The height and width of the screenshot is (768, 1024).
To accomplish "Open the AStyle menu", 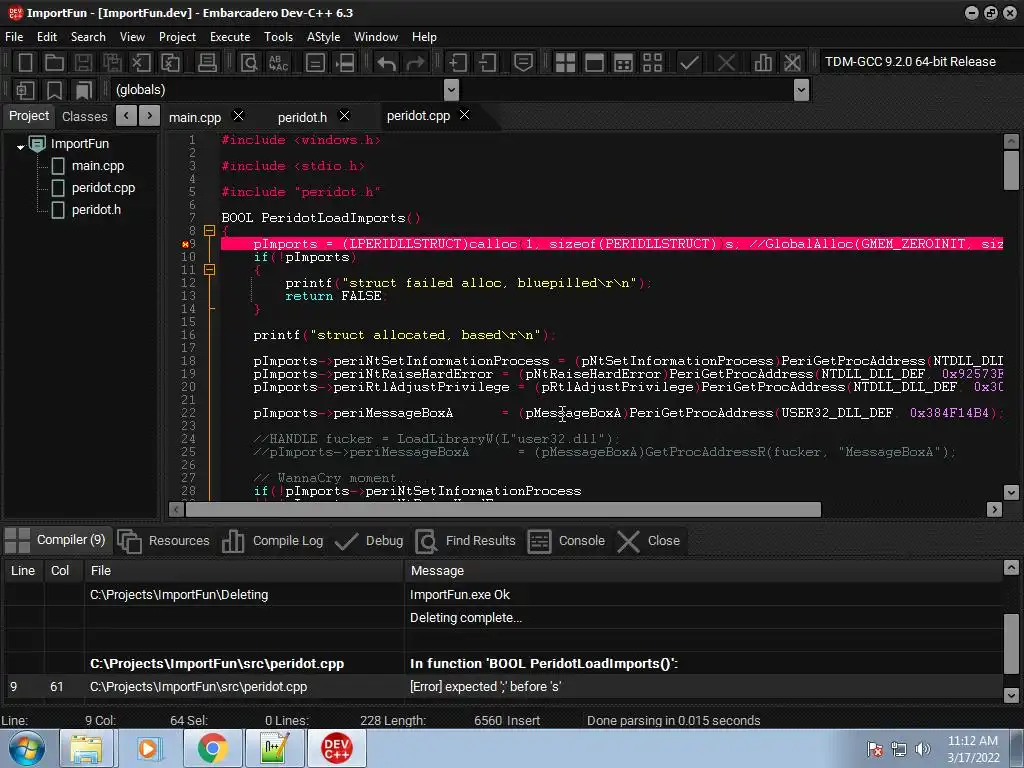I will tap(323, 37).
